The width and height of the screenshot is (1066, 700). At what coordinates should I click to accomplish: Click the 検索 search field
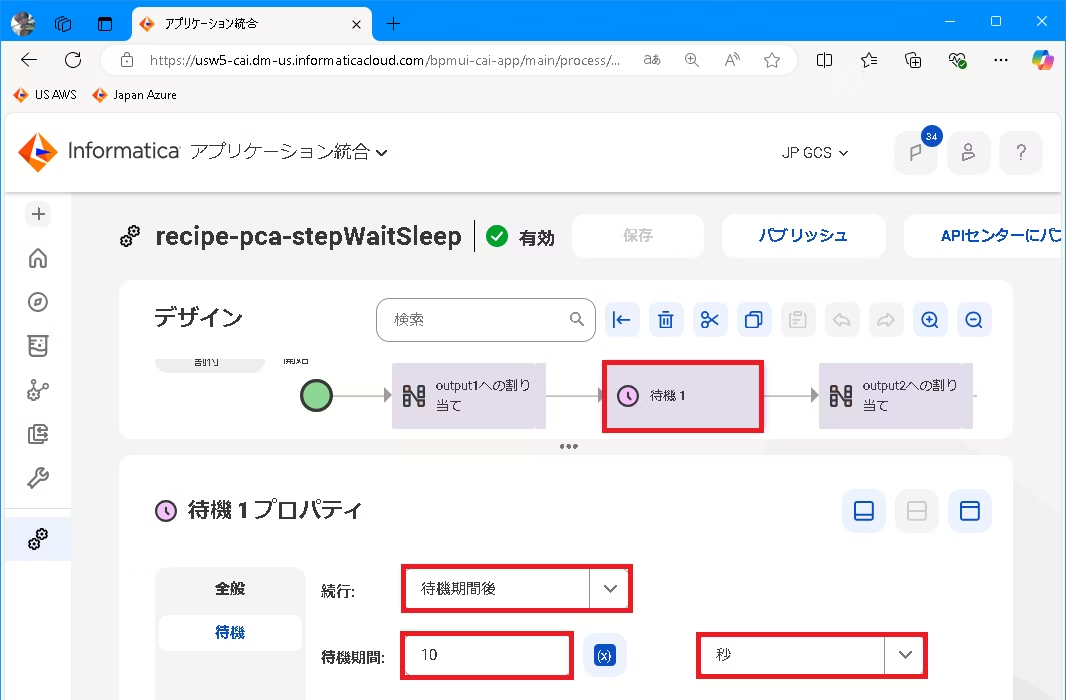[x=485, y=319]
